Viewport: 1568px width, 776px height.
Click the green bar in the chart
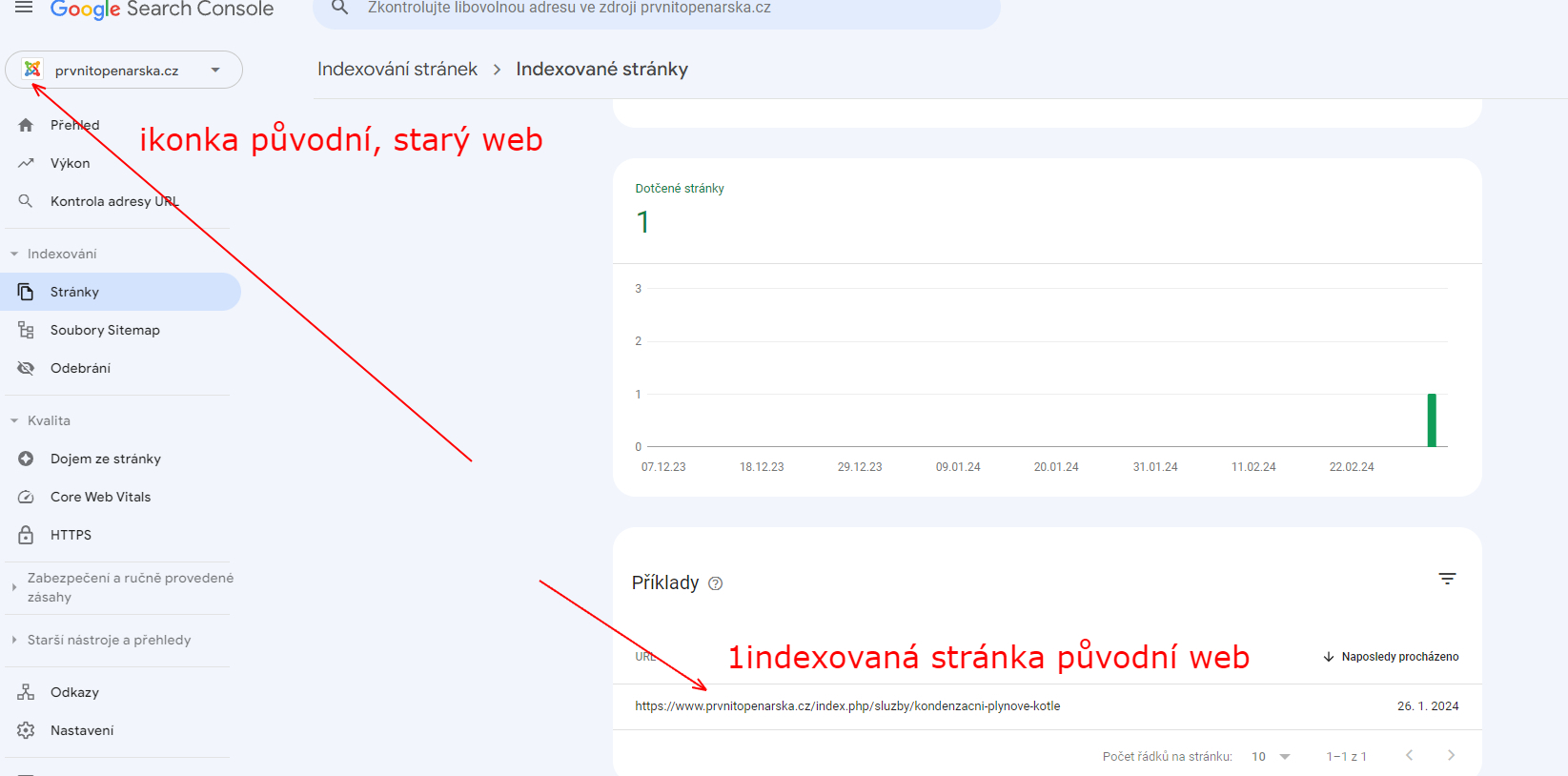1432,420
